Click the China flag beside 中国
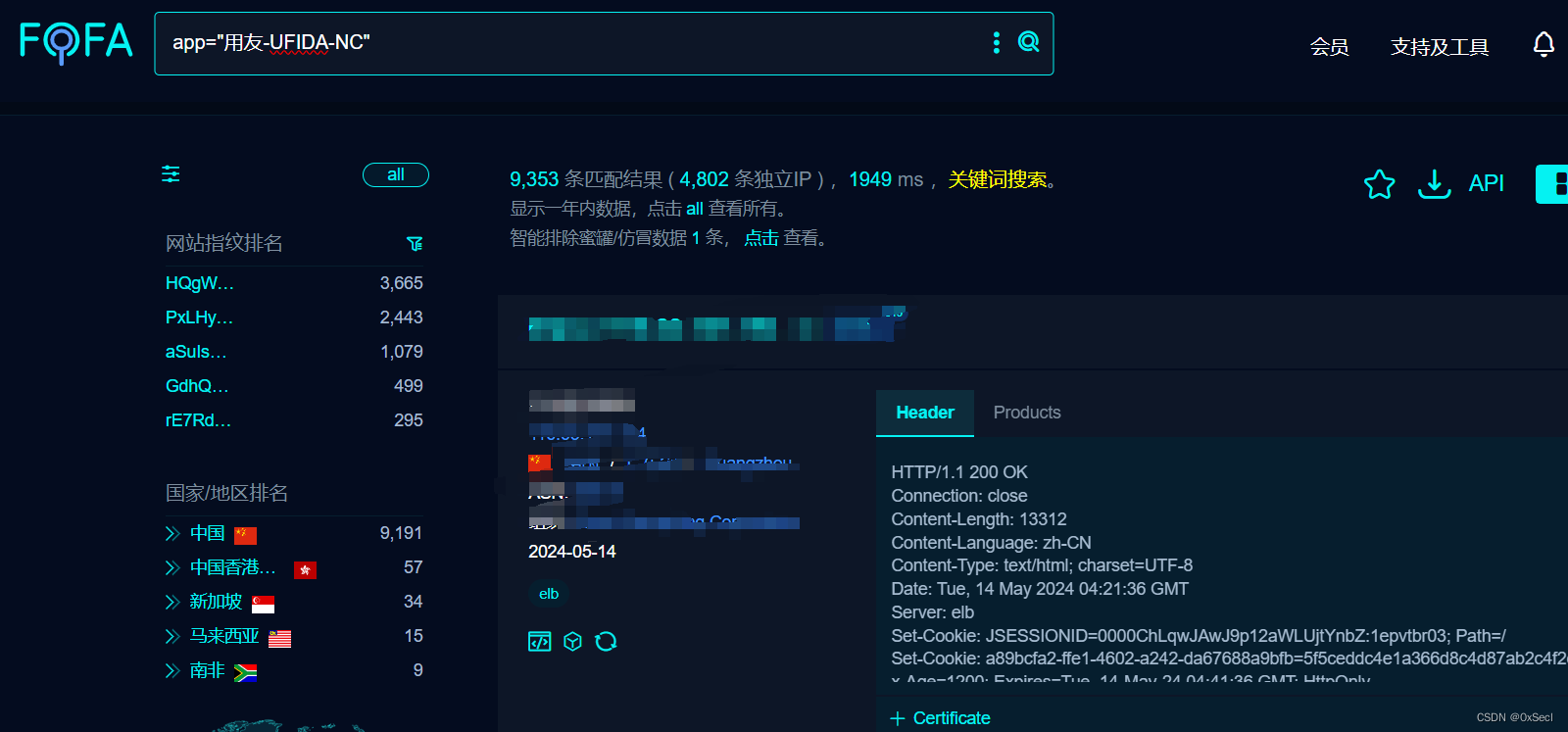Screen dimensions: 1568x732 [245, 535]
